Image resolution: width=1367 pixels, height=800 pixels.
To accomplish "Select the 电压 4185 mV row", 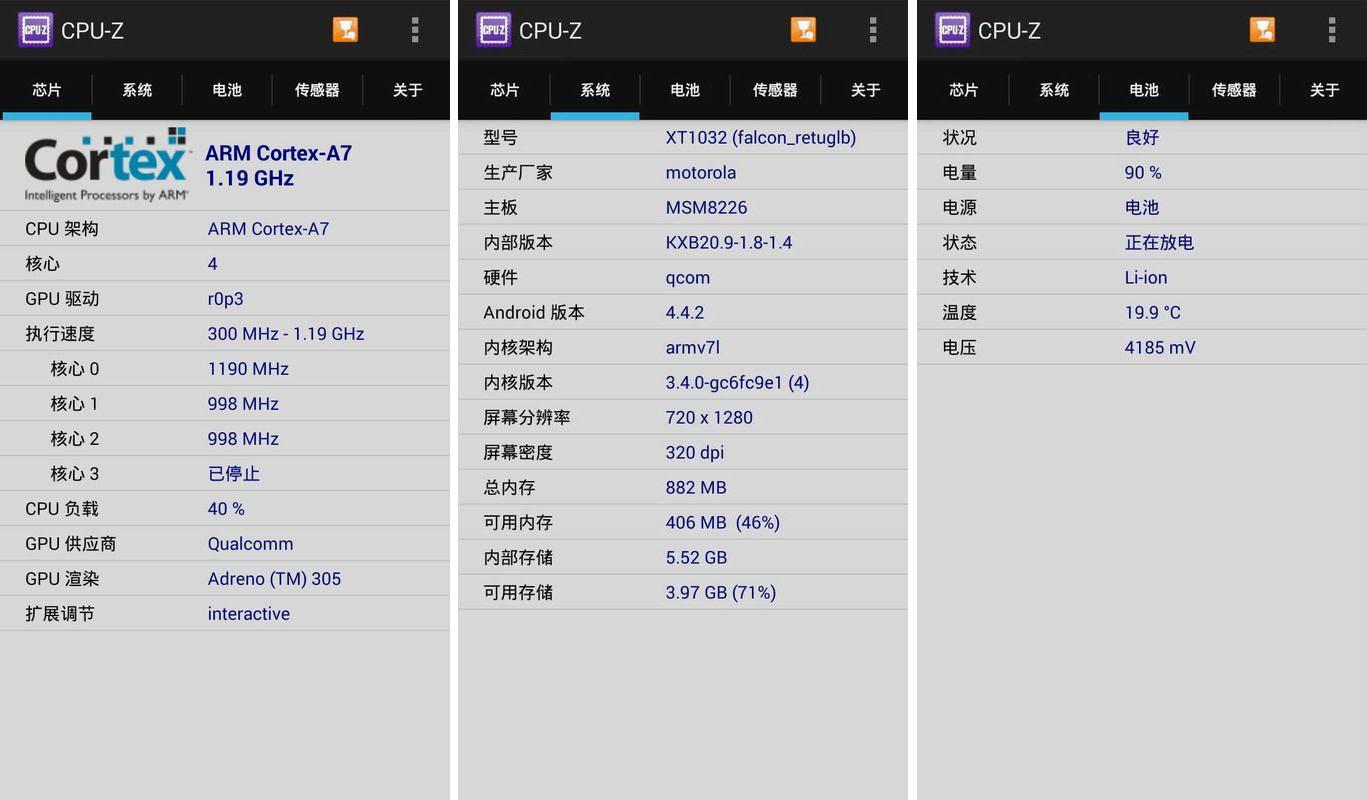I will pyautogui.click(x=1142, y=348).
